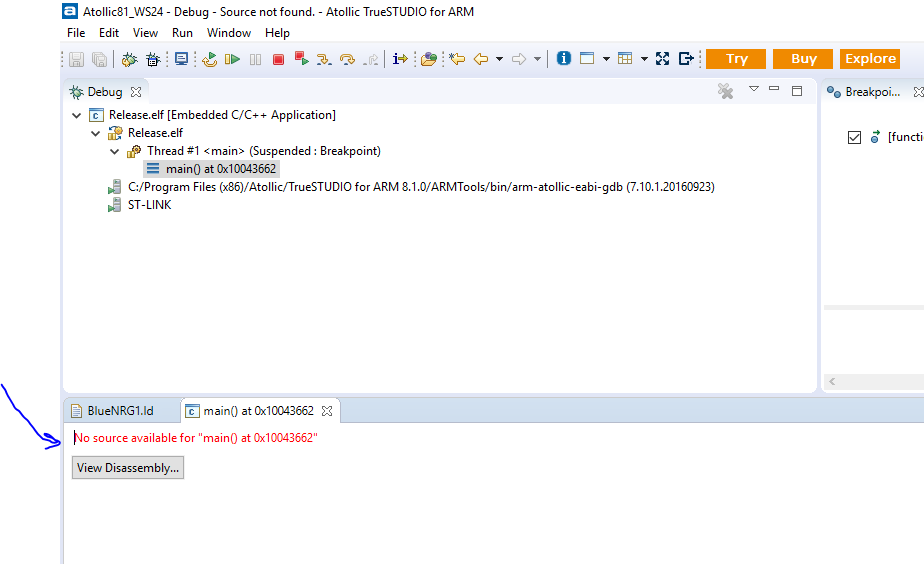Click the Save toolbar icon
Screen dimensions: 924x564
tap(77, 59)
